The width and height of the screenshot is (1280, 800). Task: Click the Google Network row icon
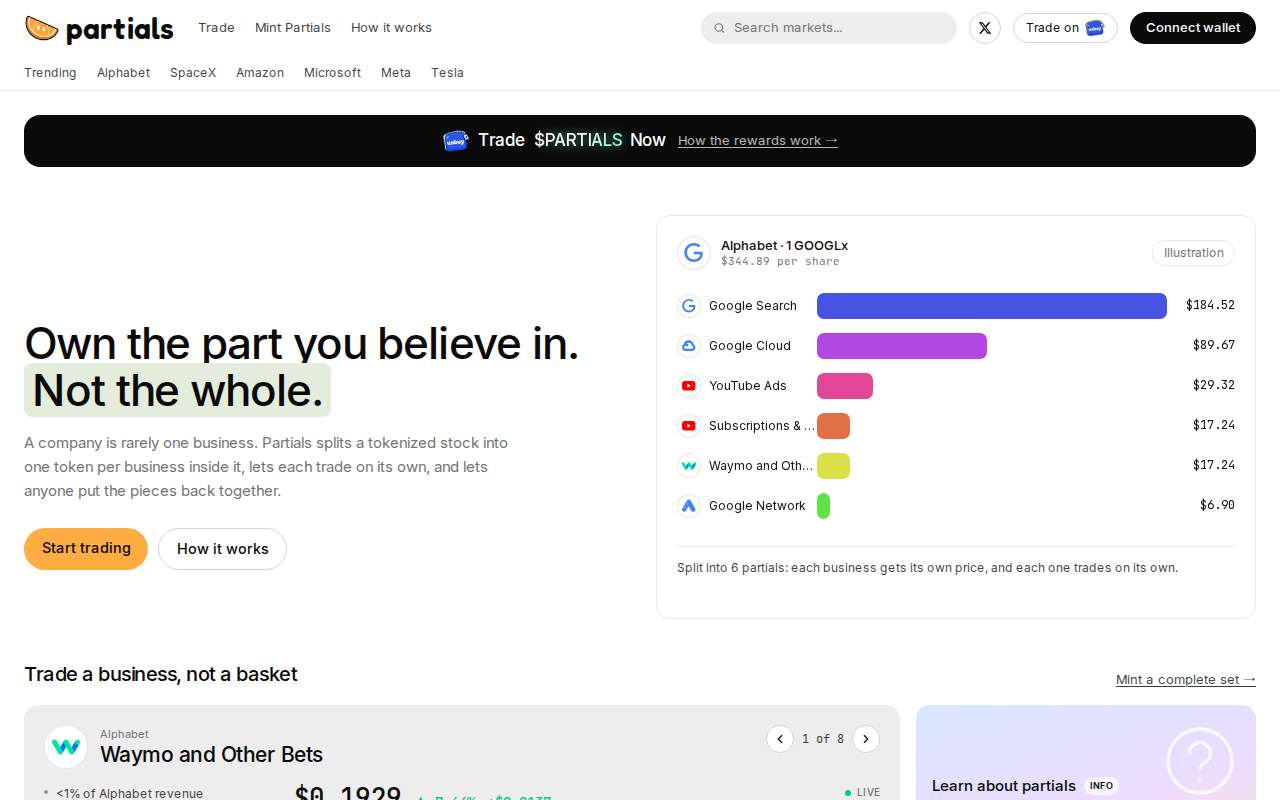click(689, 506)
